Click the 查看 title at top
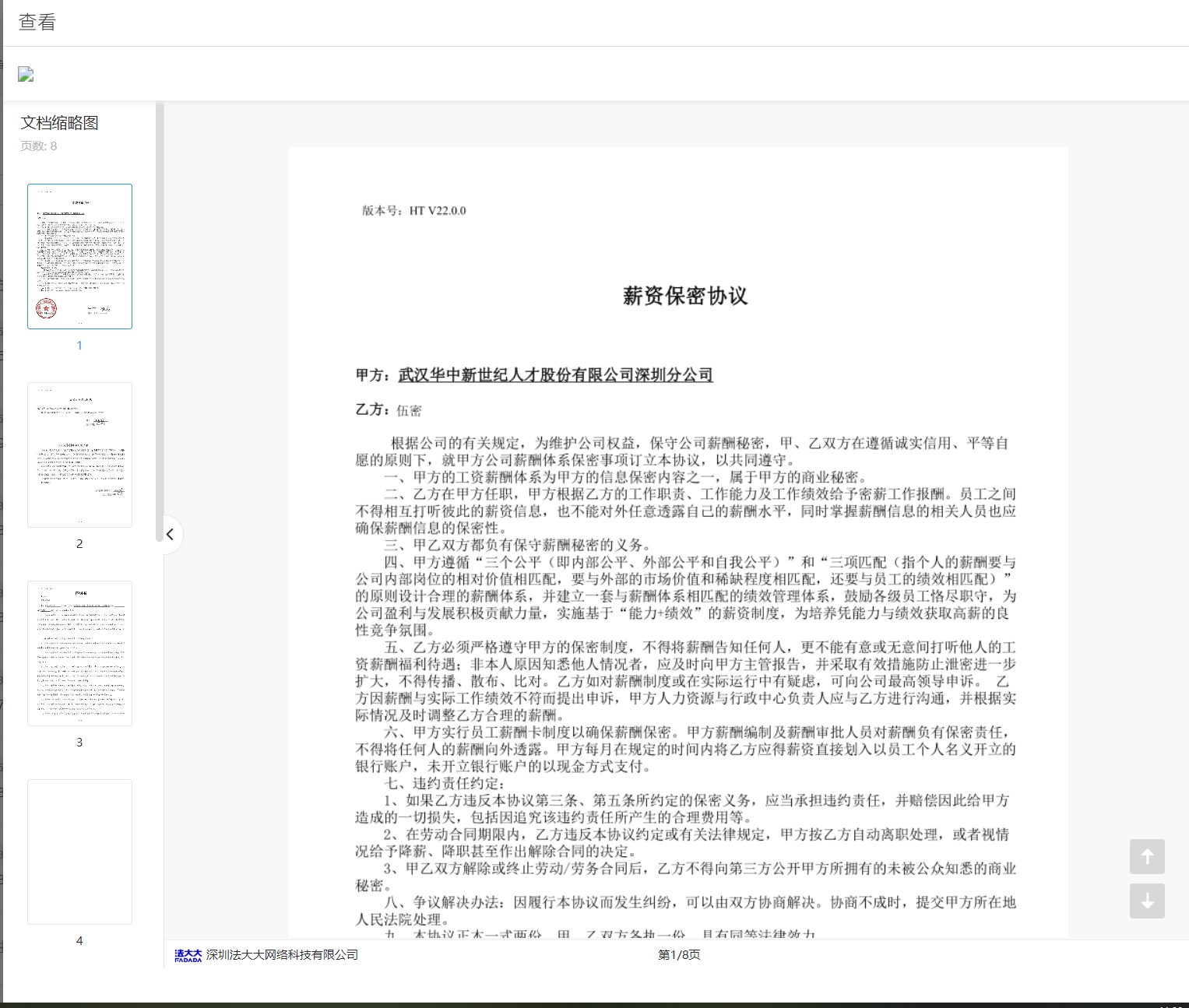The height and width of the screenshot is (1008, 1189). tap(37, 23)
